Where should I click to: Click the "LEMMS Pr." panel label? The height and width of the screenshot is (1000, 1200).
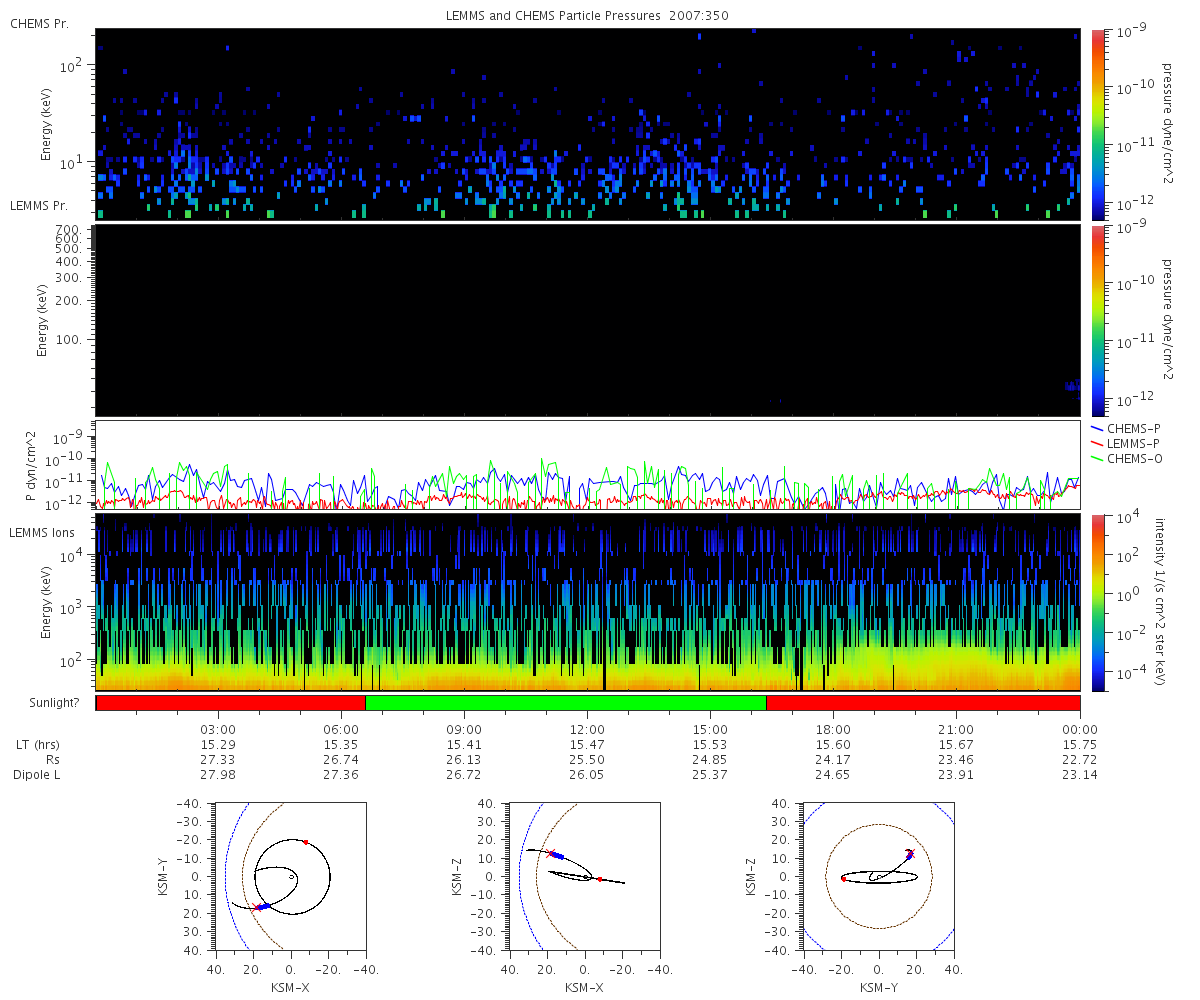click(39, 206)
